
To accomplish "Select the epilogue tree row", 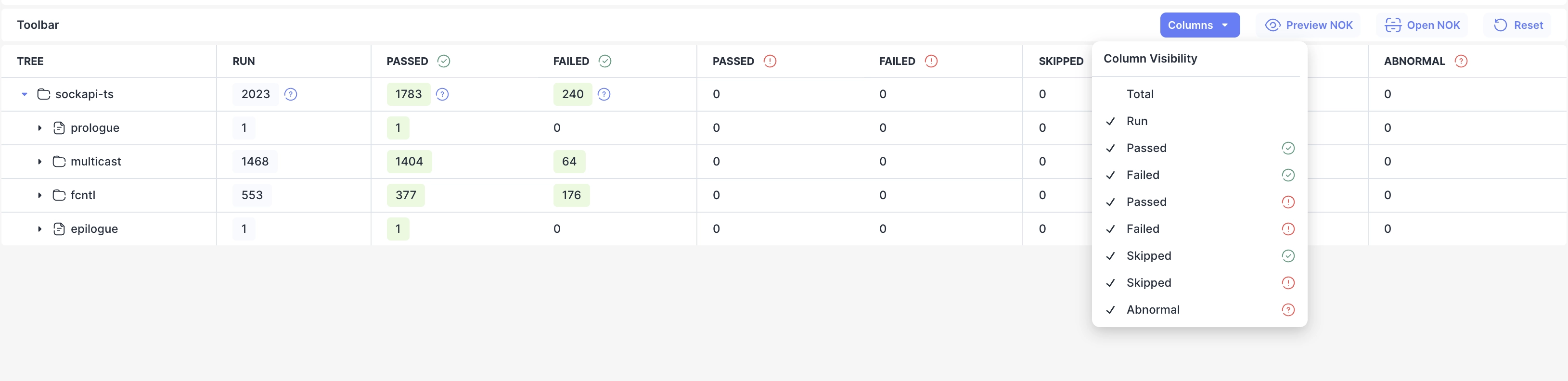I will [94, 229].
